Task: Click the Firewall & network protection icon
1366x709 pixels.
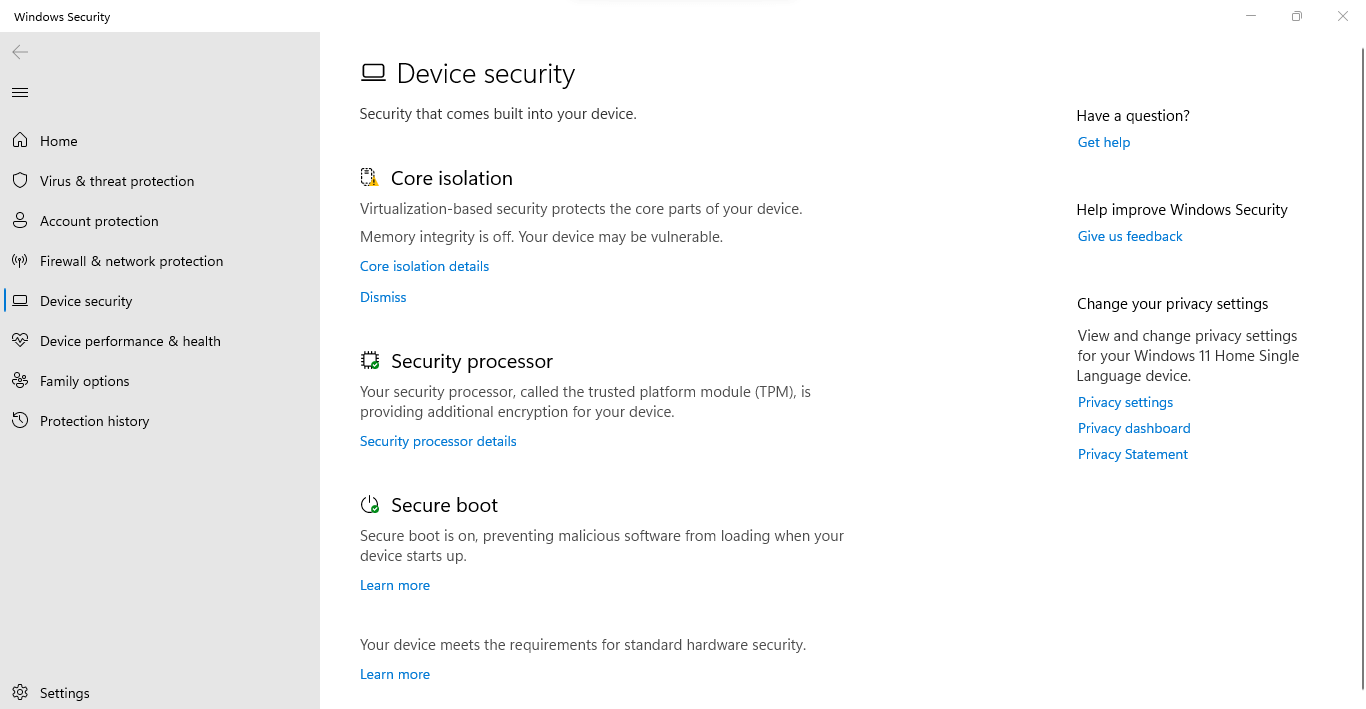Action: click(20, 261)
